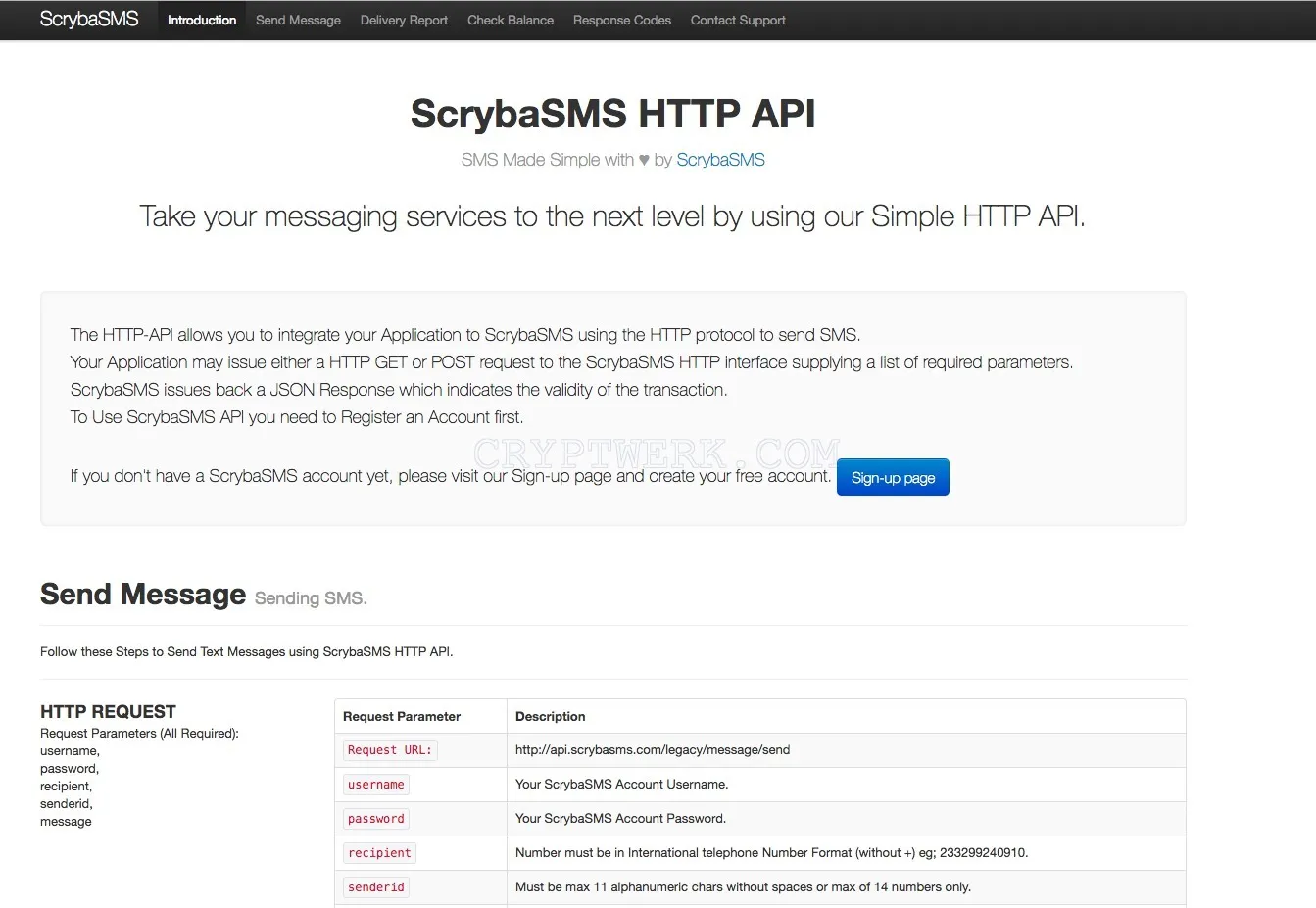Screen dimensions: 1316x908
Task: Open Delivery Report nav item
Action: click(x=404, y=20)
